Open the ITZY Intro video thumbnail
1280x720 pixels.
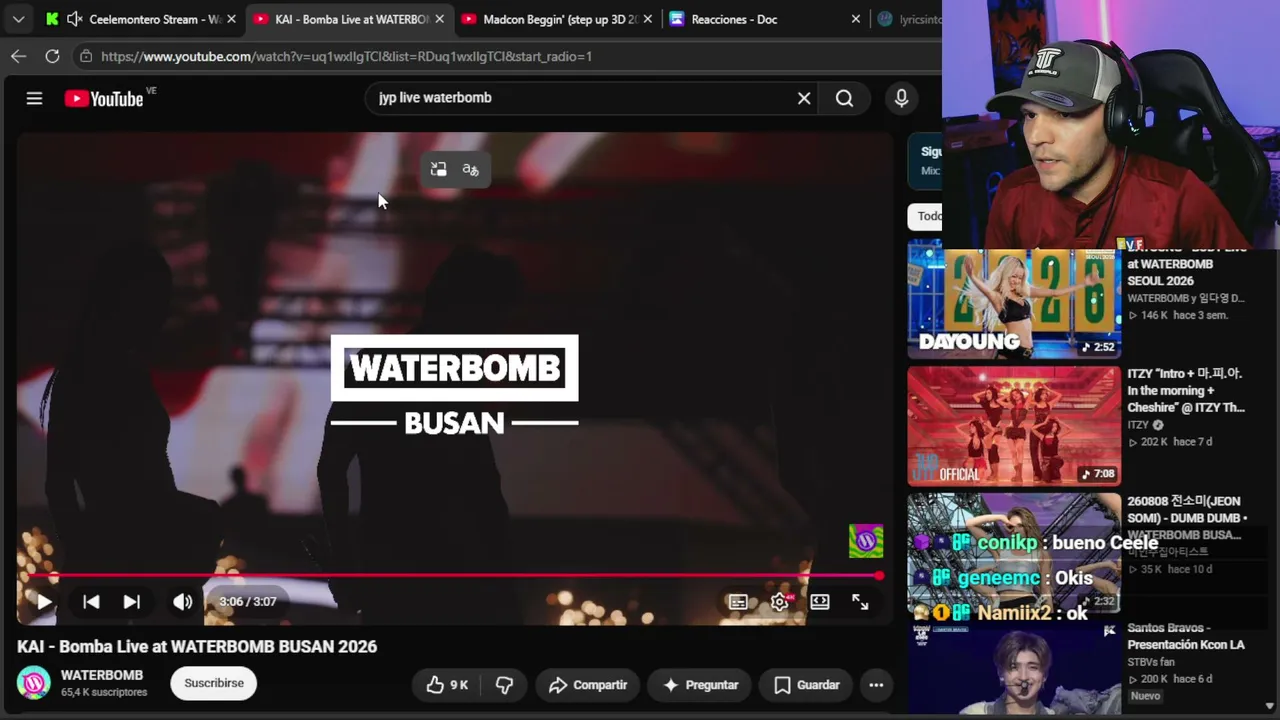(1014, 426)
